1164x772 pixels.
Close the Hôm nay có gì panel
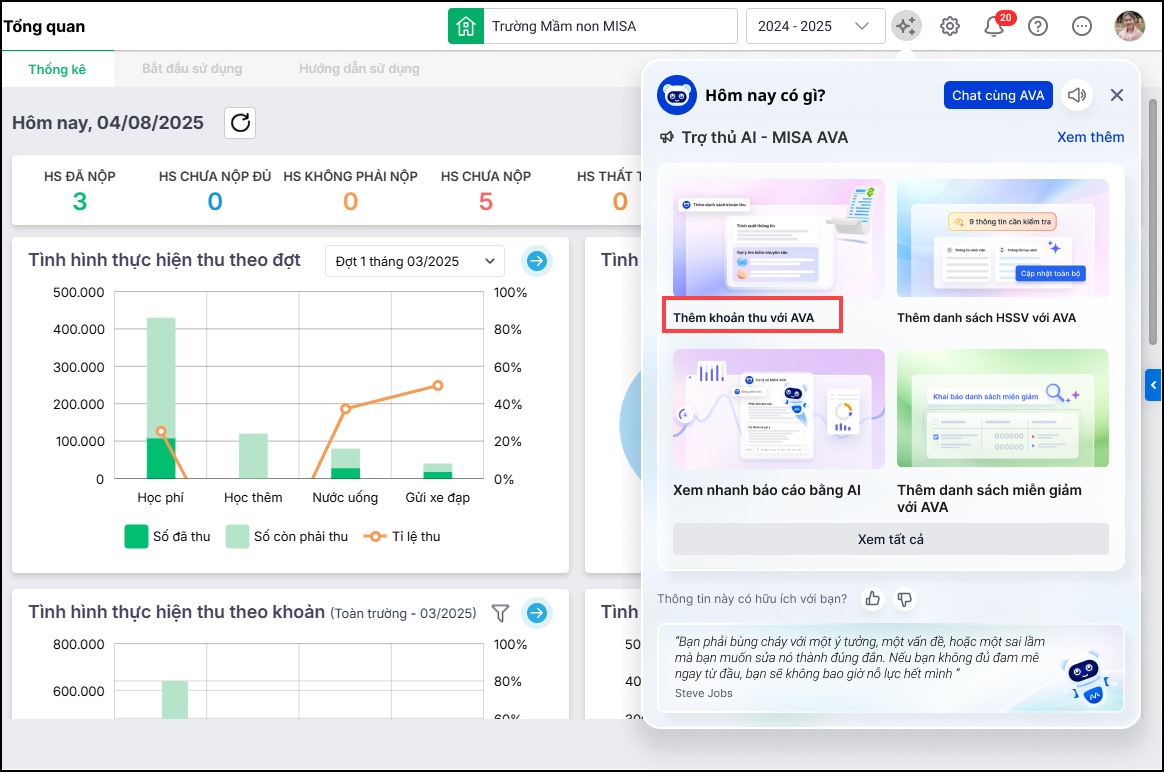tap(1116, 95)
